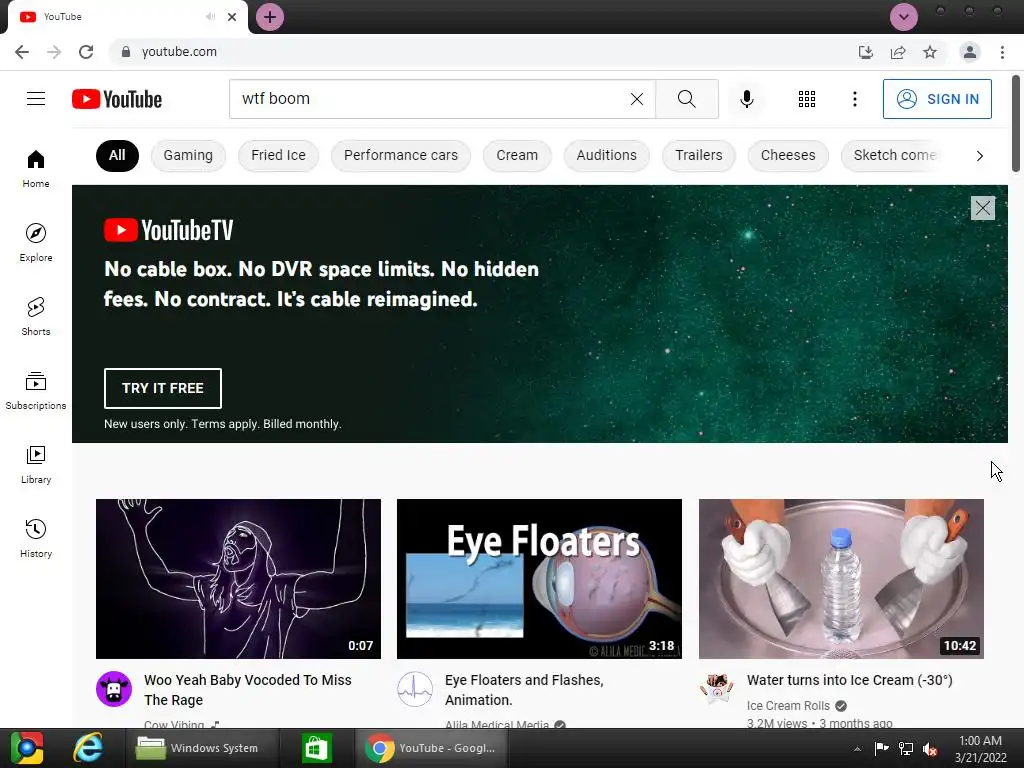Click TRY IT FREE button

point(163,388)
